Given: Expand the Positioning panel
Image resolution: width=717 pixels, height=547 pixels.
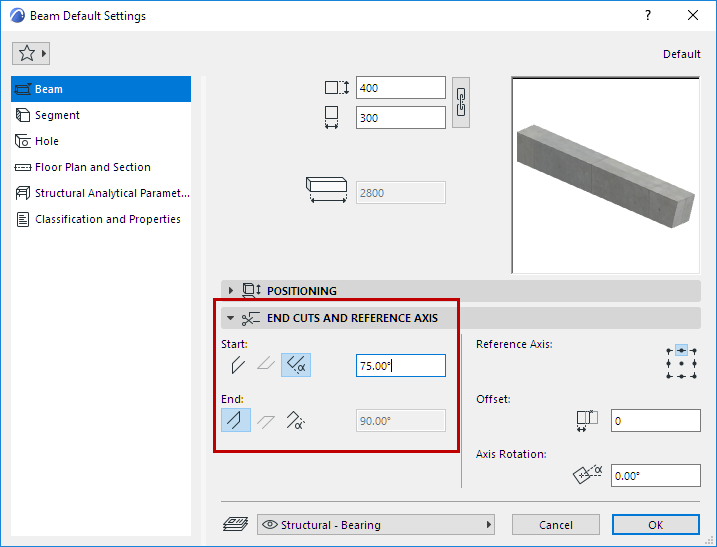Looking at the screenshot, I should point(230,290).
